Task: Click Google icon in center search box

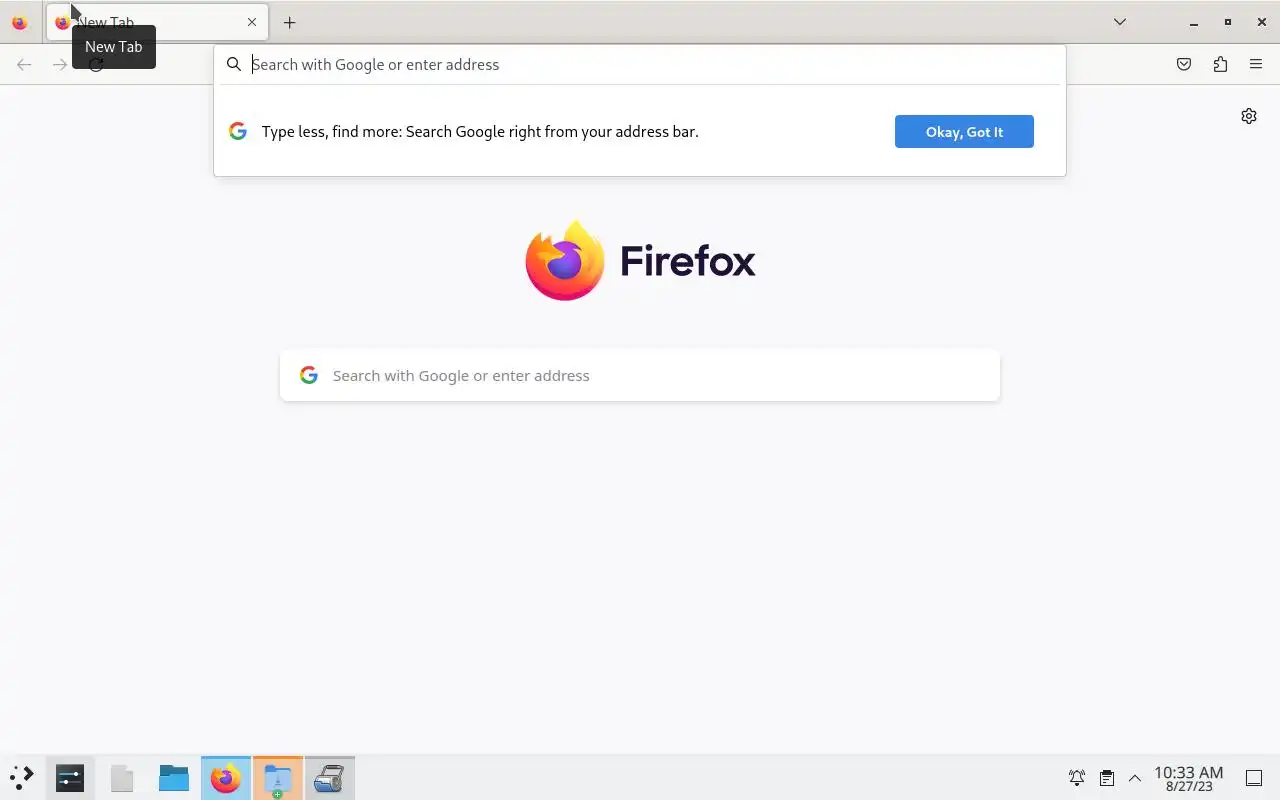Action: click(x=309, y=375)
